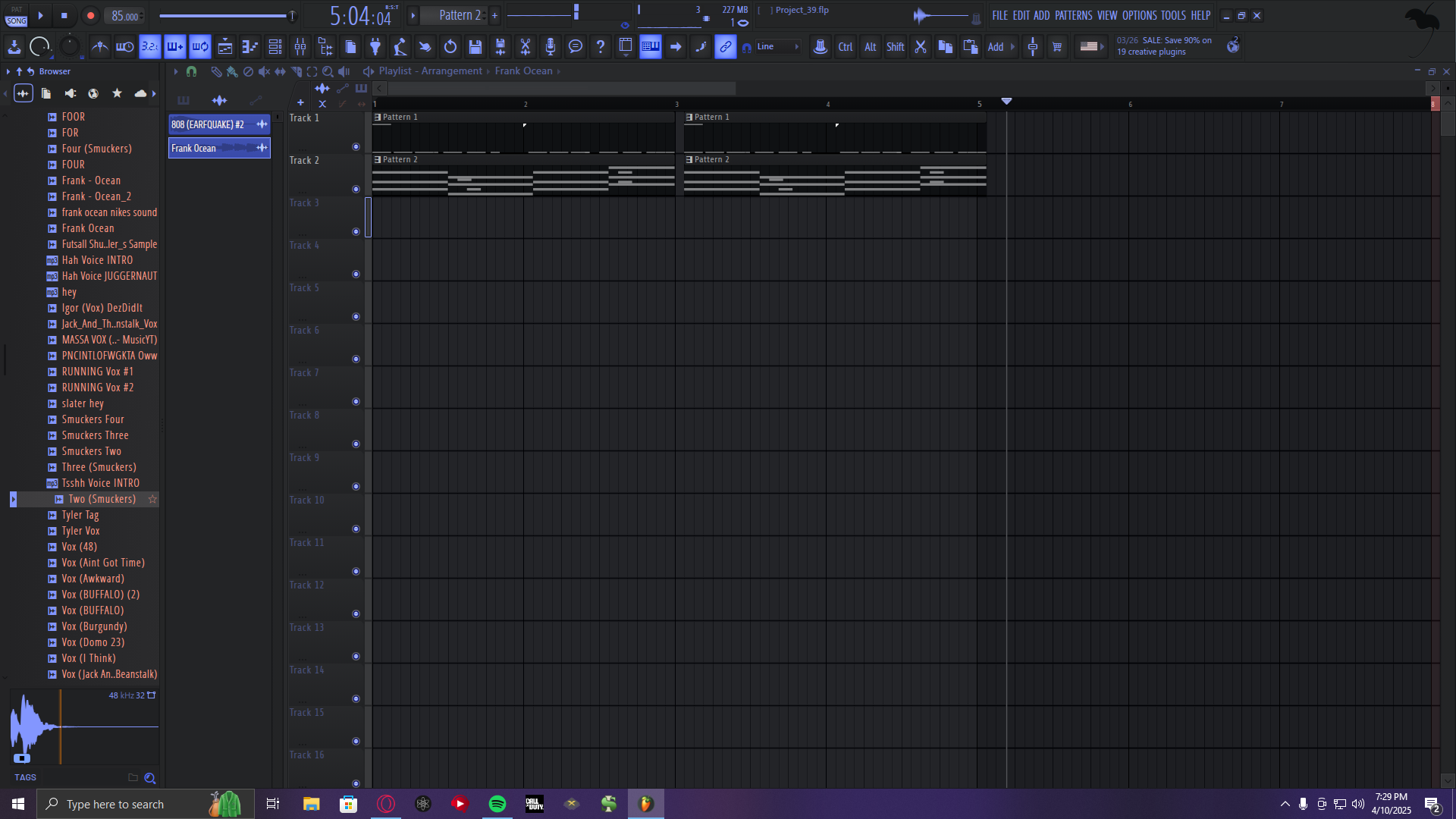Open the mixer window icon
The height and width of the screenshot is (819, 1456).
tap(300, 47)
